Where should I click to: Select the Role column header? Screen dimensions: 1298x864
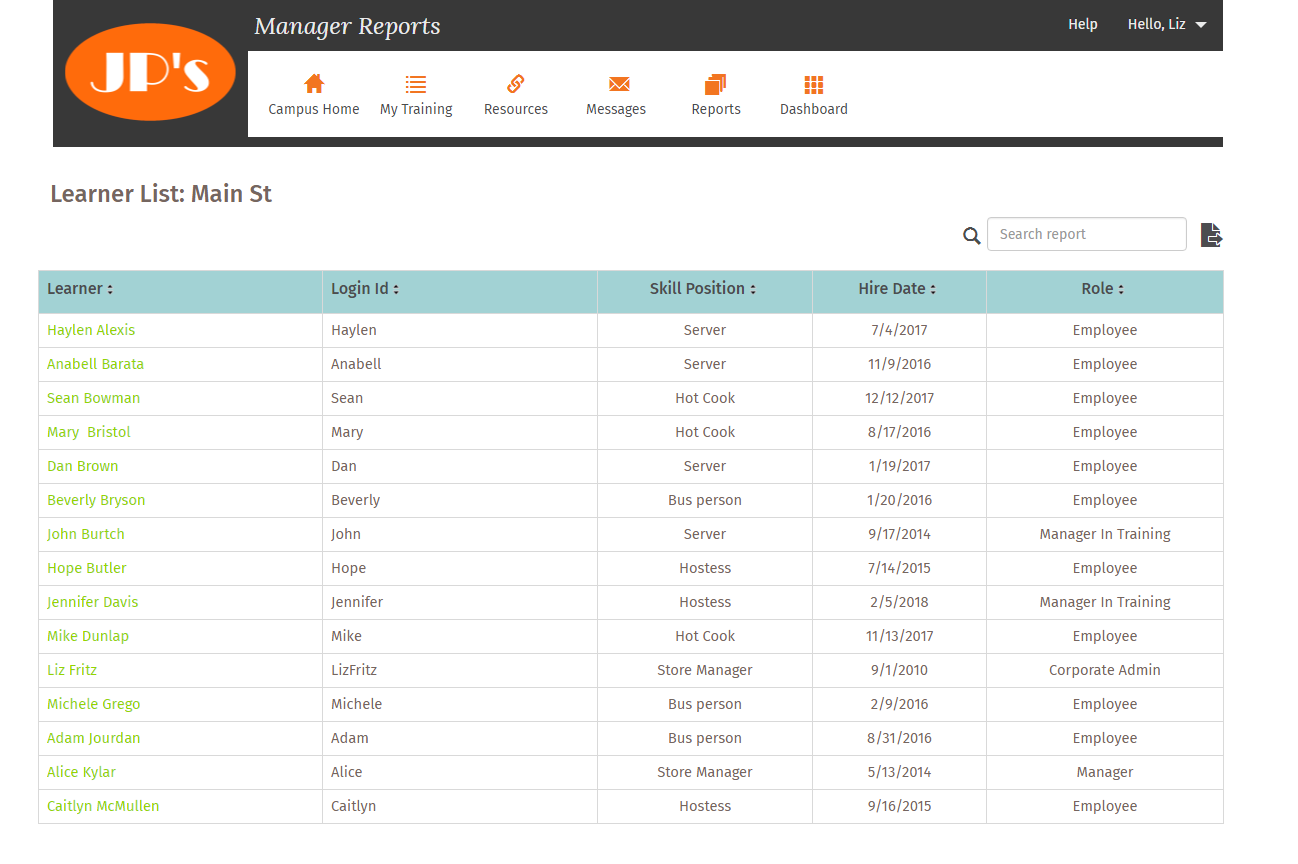(x=1103, y=288)
